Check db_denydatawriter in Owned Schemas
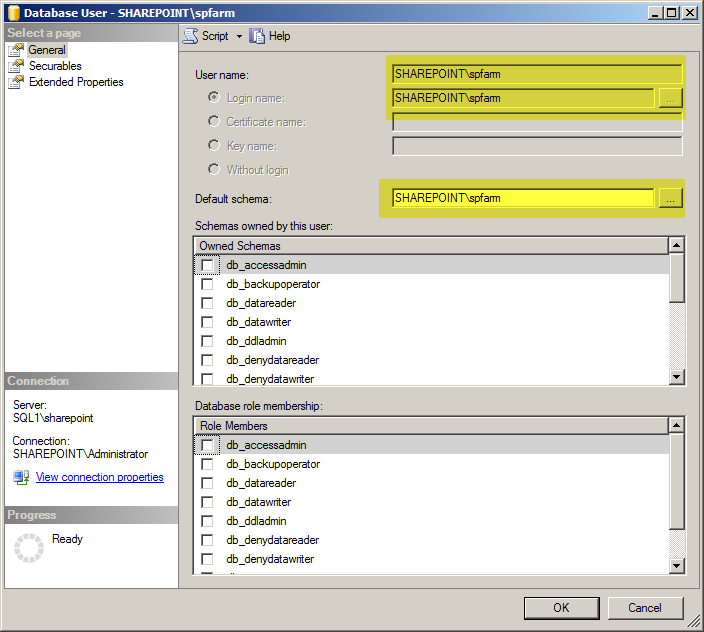The width and height of the screenshot is (704, 632). point(207,379)
